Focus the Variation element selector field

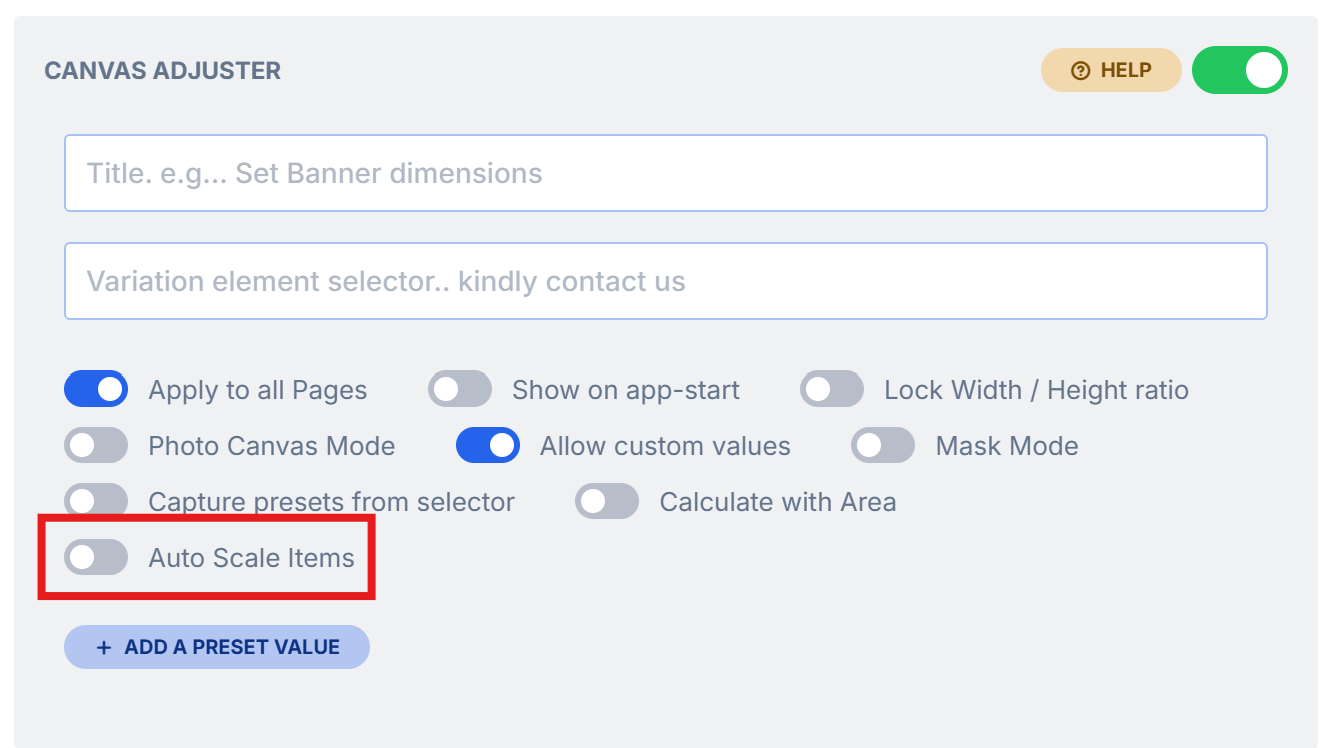(665, 281)
